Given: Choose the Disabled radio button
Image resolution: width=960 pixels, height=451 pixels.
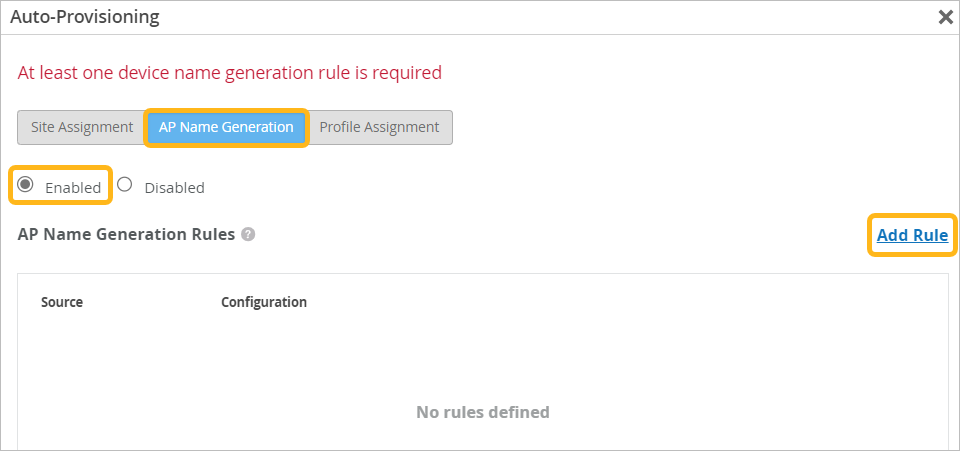Looking at the screenshot, I should pos(125,185).
